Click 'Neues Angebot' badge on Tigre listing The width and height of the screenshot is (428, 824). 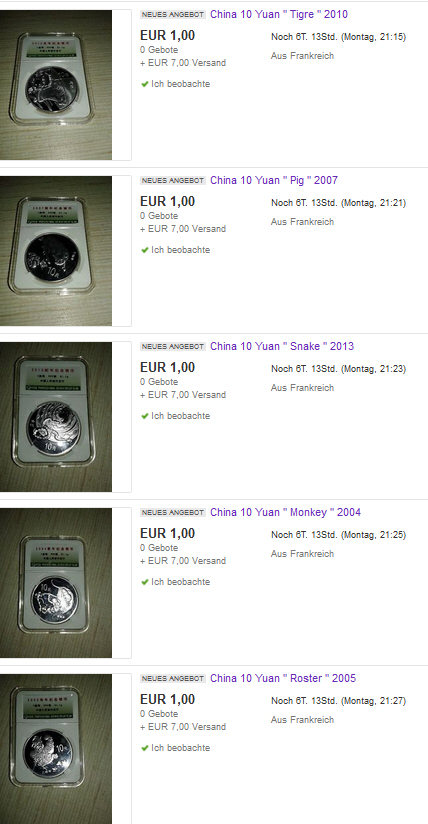coord(173,15)
